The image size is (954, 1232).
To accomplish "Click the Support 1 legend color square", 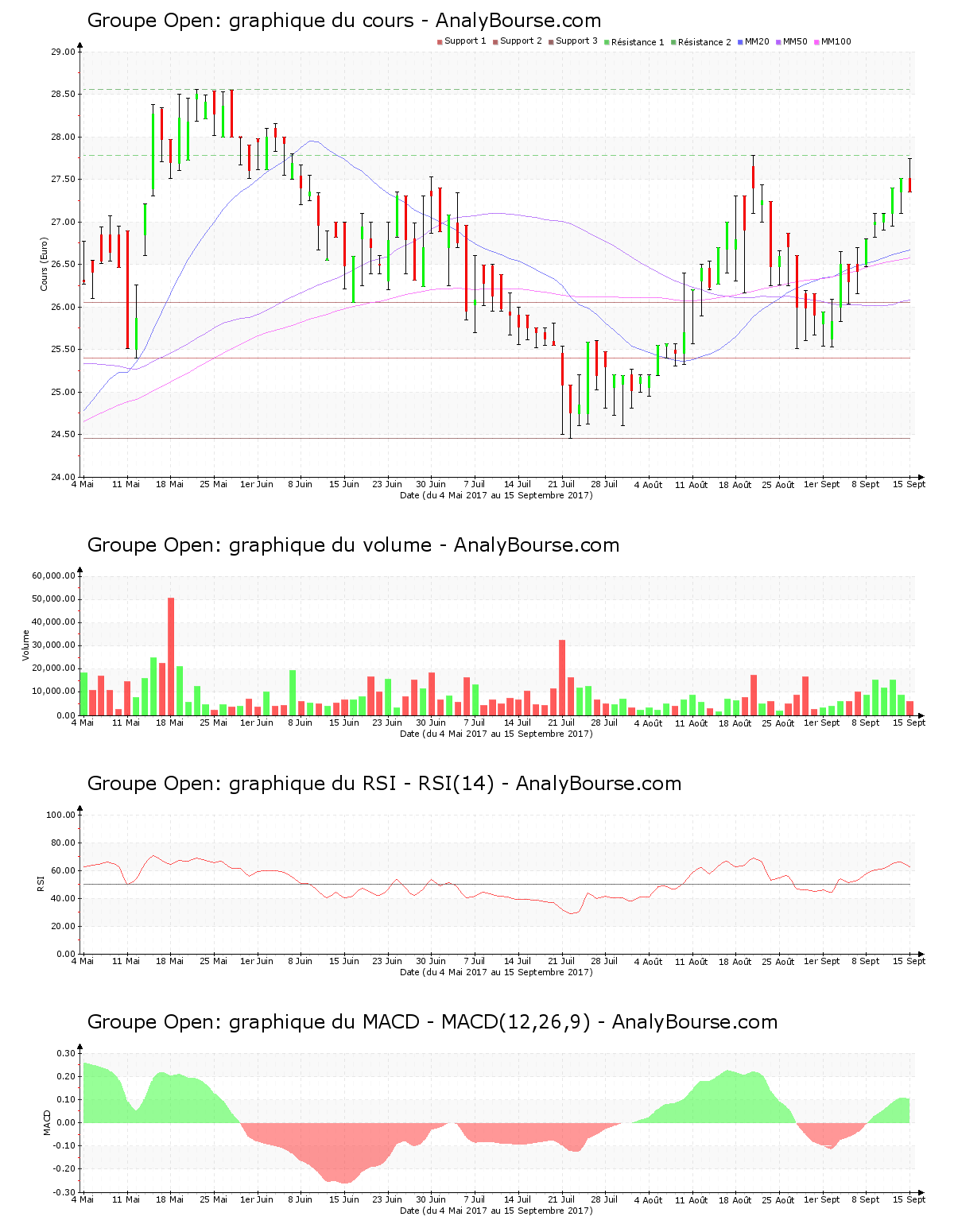I will pos(440,41).
